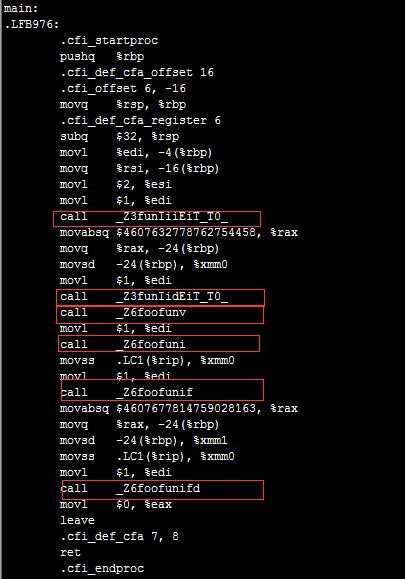Click the movl $2, %esi line
This screenshot has width=405, height=579.
[x=116, y=185]
